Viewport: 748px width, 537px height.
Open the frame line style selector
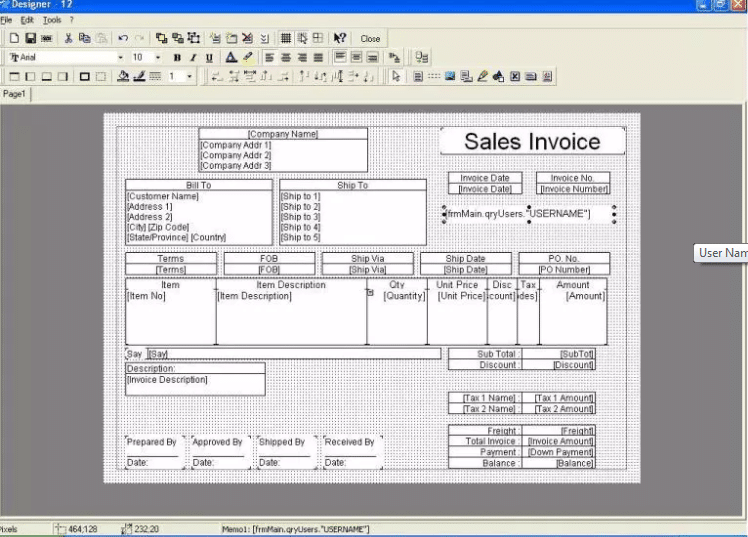155,76
